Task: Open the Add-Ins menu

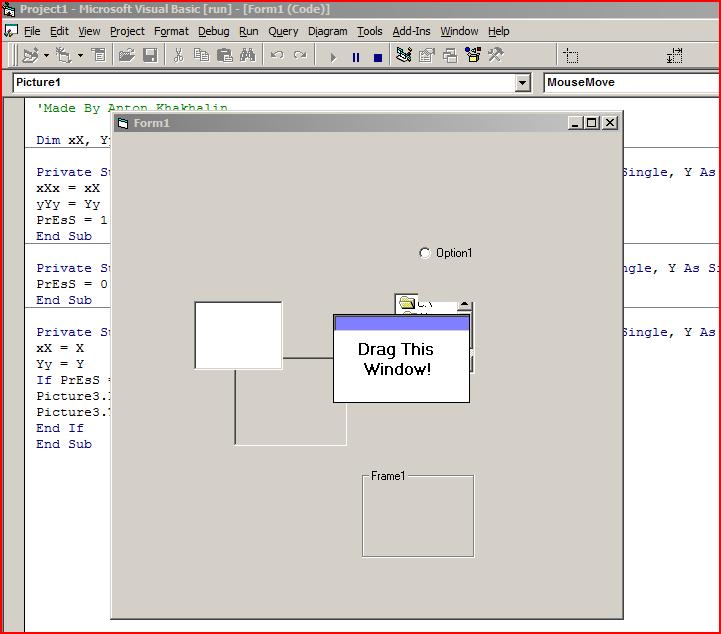Action: pyautogui.click(x=411, y=31)
